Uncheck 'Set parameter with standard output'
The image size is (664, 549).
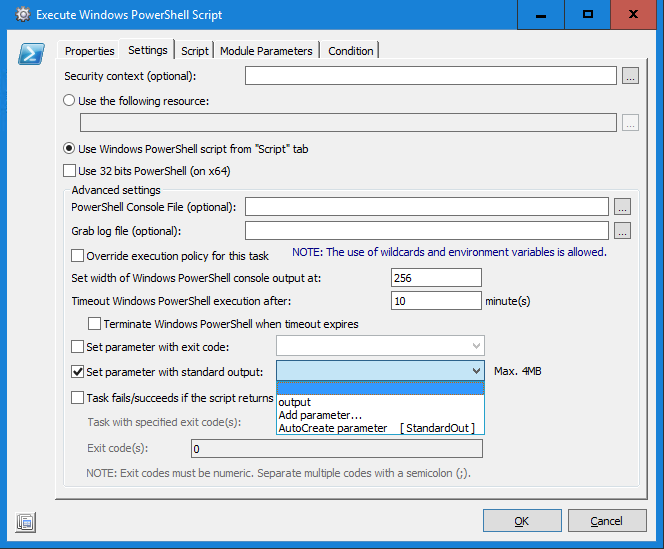click(x=77, y=372)
